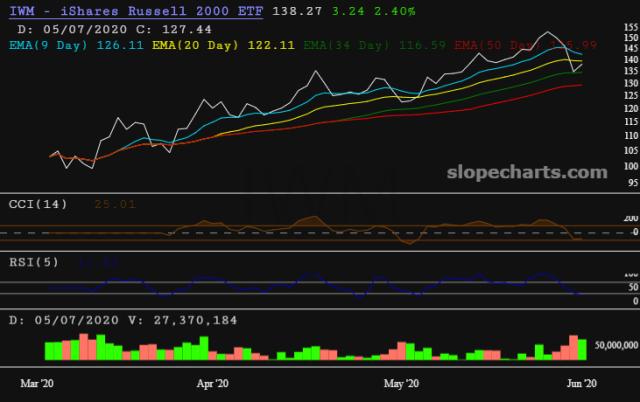Select the EMA(9 Day) legend label
The width and height of the screenshot is (640, 402).
49,45
